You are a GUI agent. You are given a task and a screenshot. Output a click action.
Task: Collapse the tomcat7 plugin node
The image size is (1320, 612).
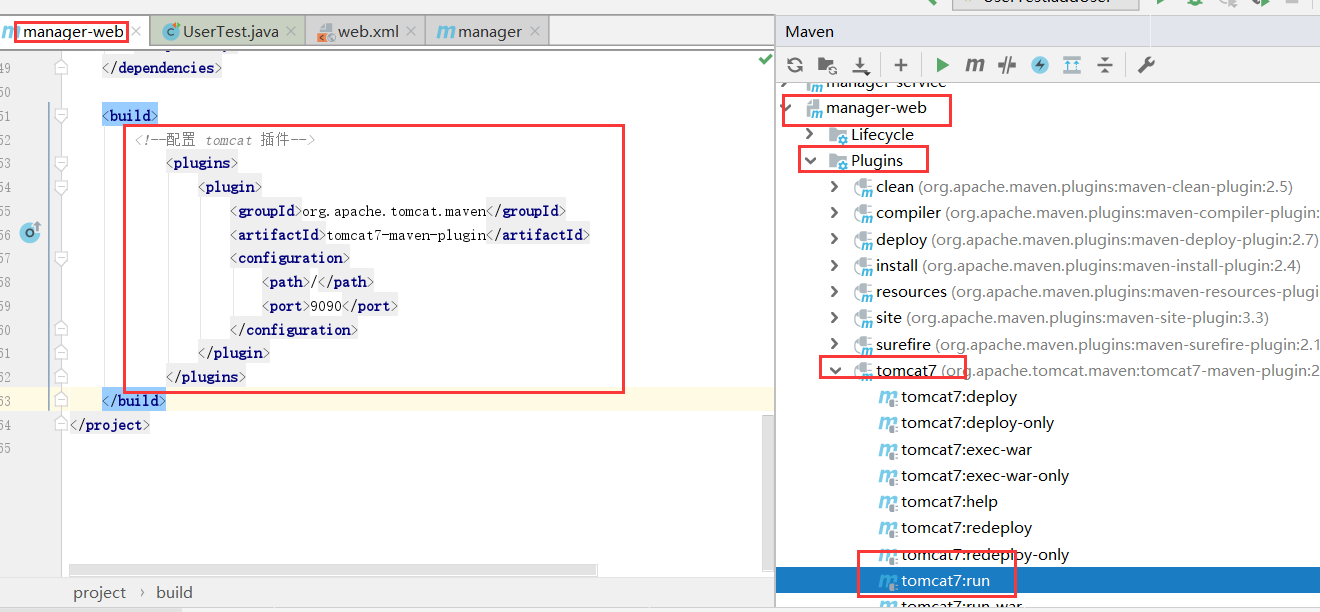tap(835, 370)
